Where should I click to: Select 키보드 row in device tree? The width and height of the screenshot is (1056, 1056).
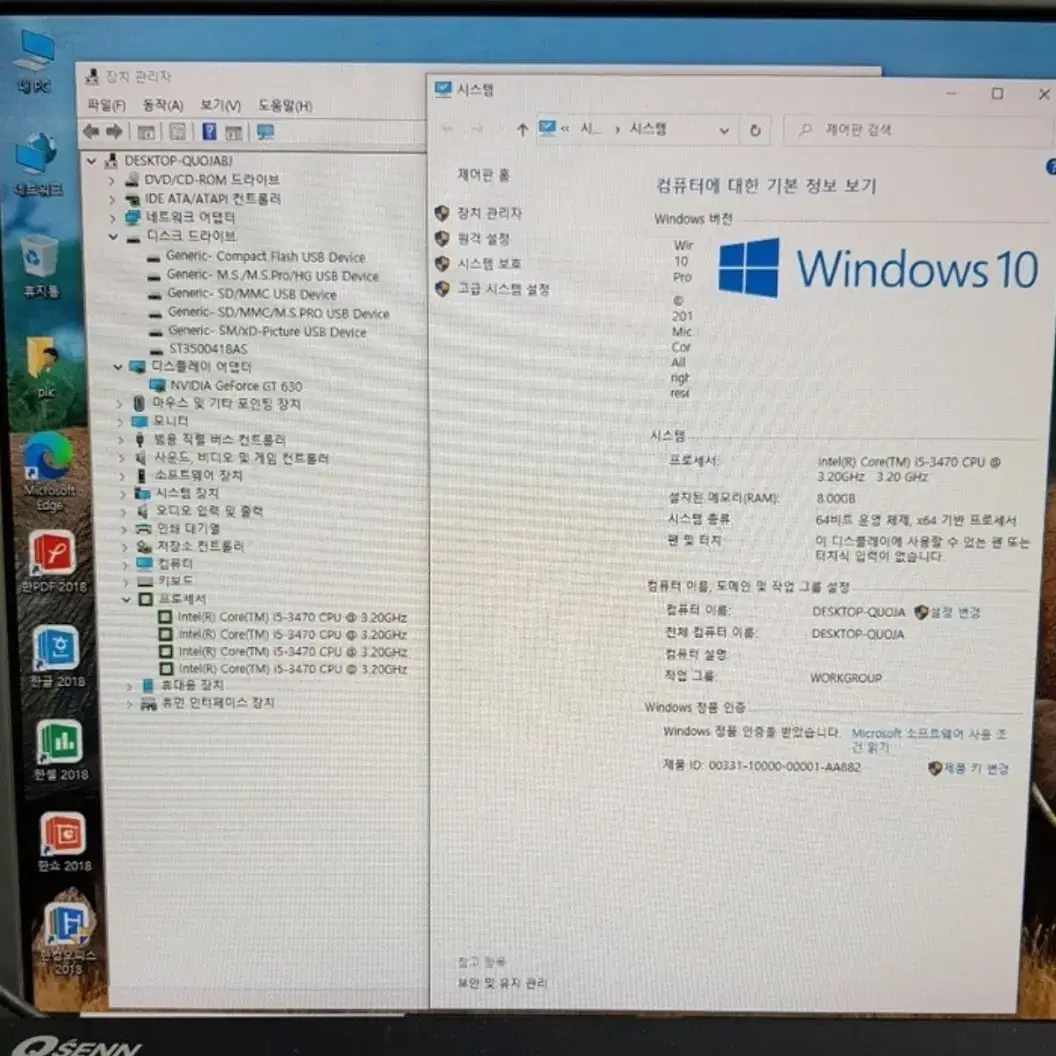point(175,581)
